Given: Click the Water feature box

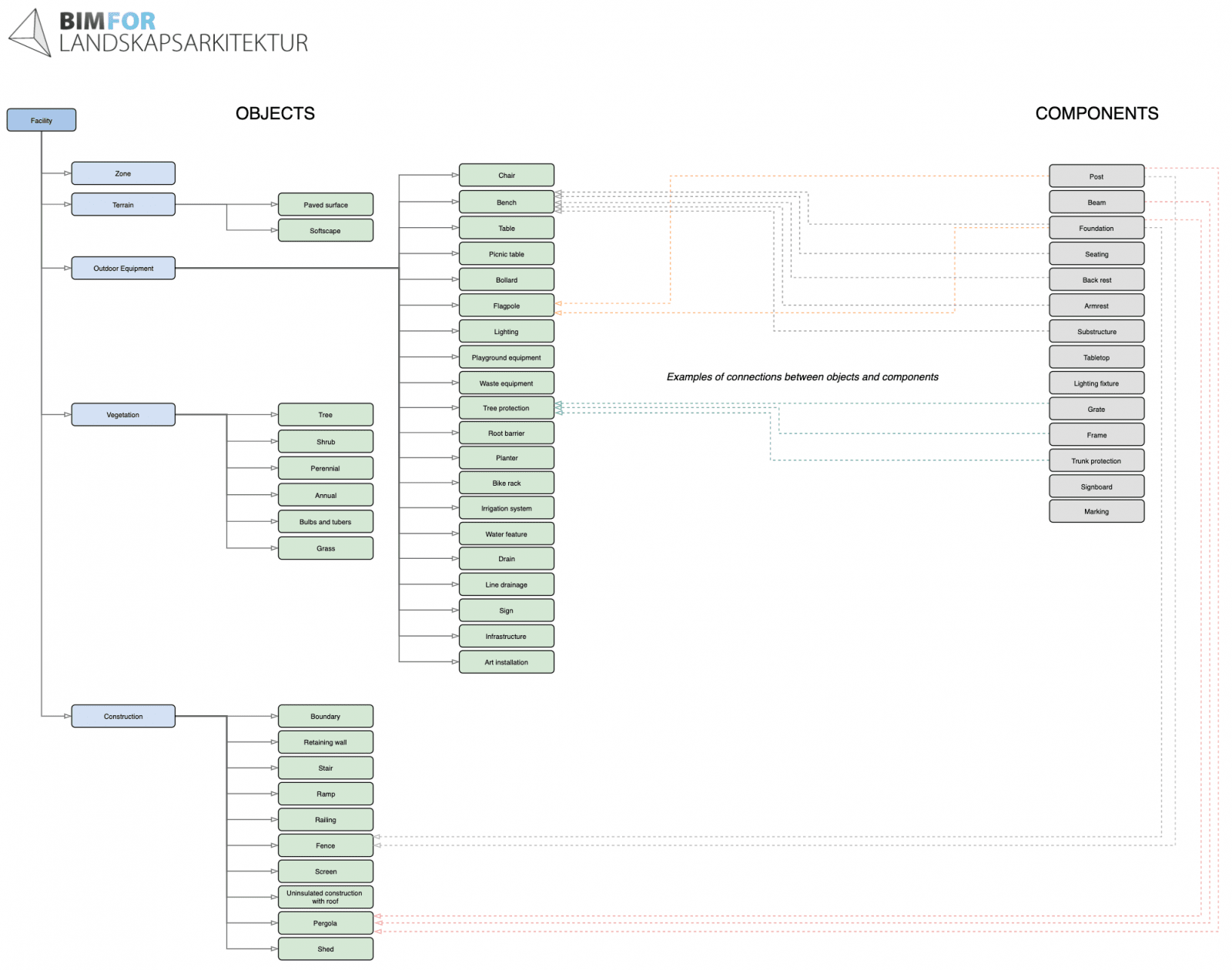Looking at the screenshot, I should tap(507, 533).
